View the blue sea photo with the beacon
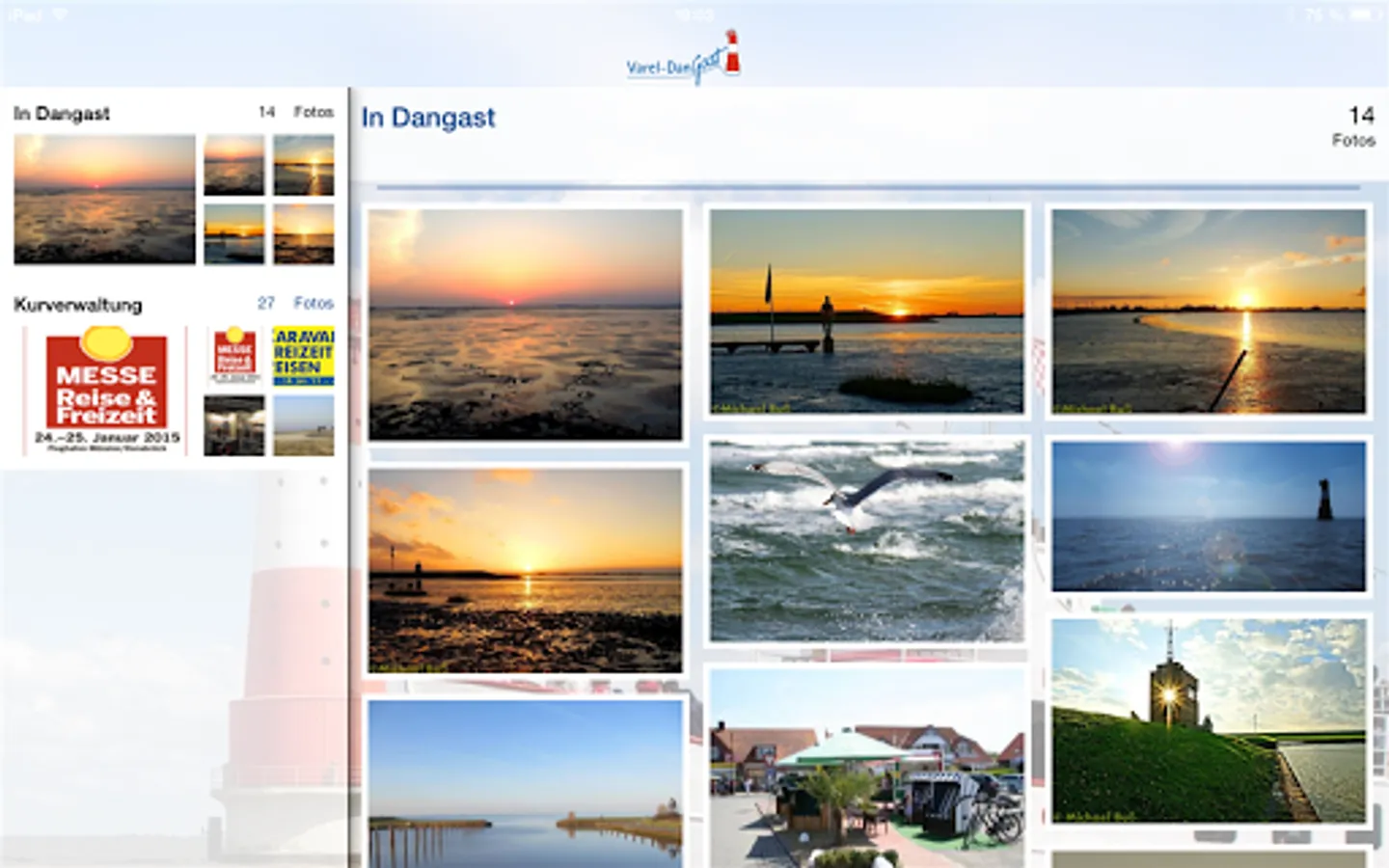Viewport: 1389px width, 868px height. click(1209, 516)
